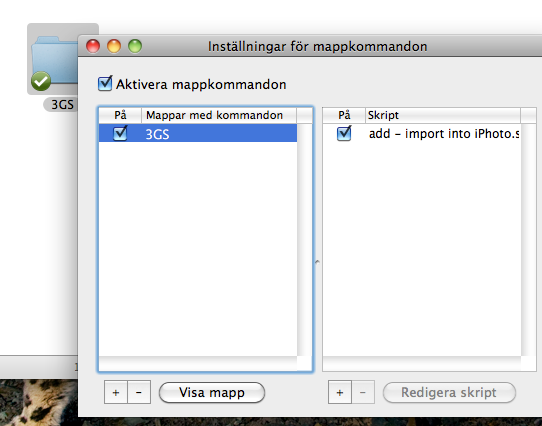This screenshot has width=542, height=426.
Task: Uncheck the 3GS folder checkbox
Action: point(120,133)
